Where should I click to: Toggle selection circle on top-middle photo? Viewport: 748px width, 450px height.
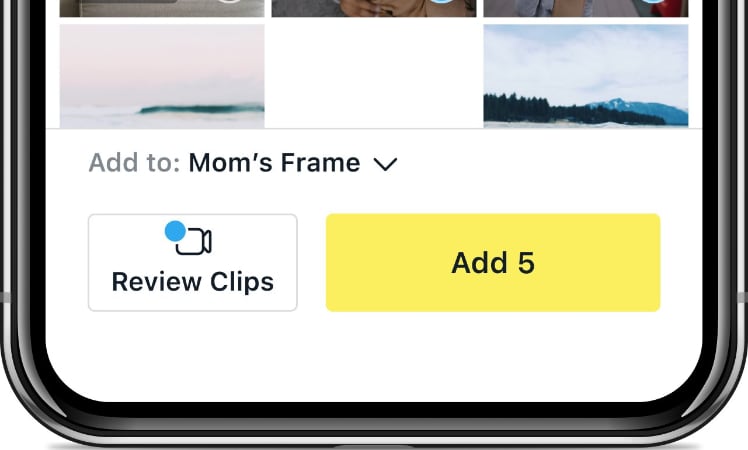(x=441, y=3)
